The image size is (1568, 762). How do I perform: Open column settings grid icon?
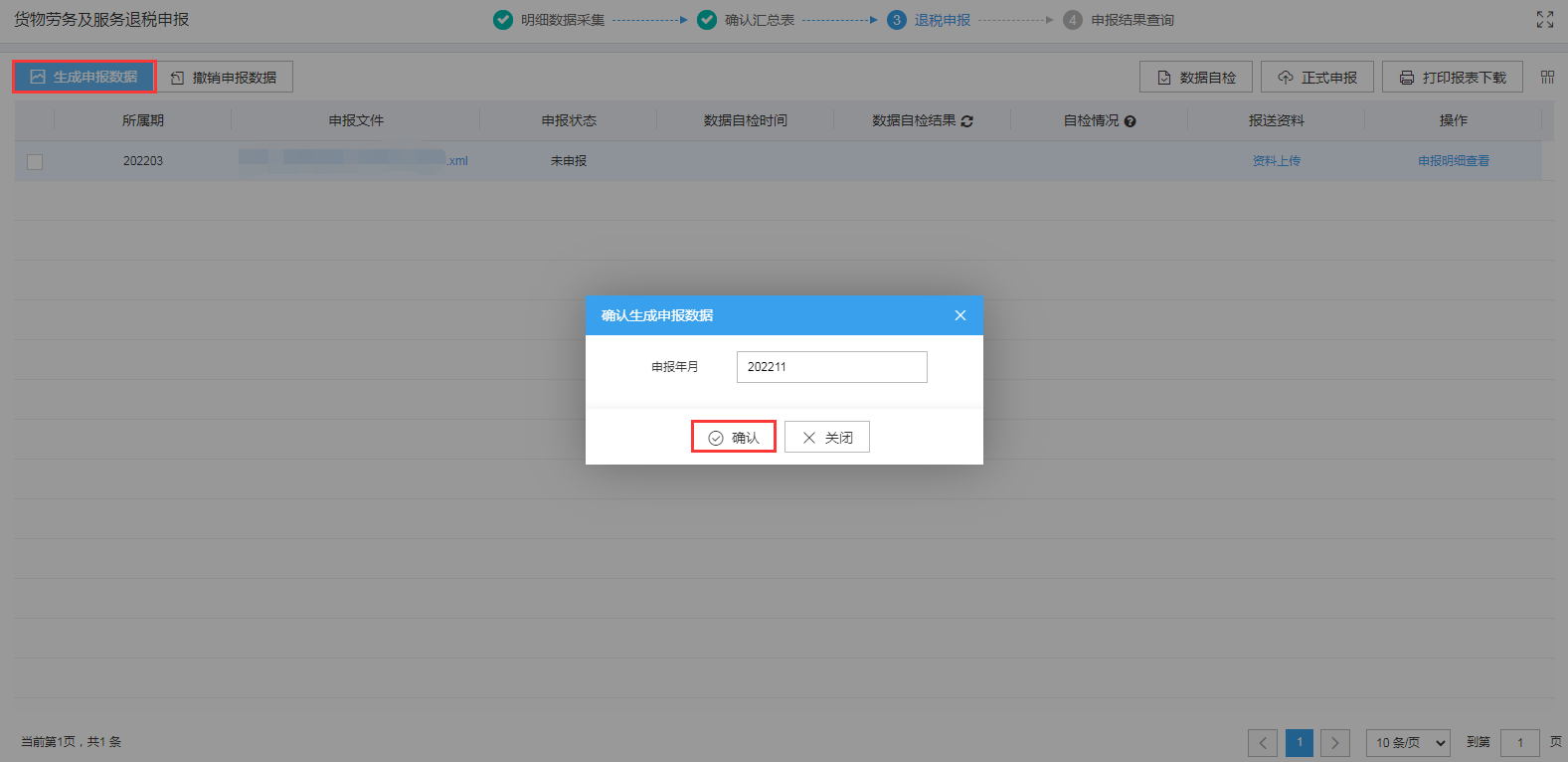(x=1547, y=77)
